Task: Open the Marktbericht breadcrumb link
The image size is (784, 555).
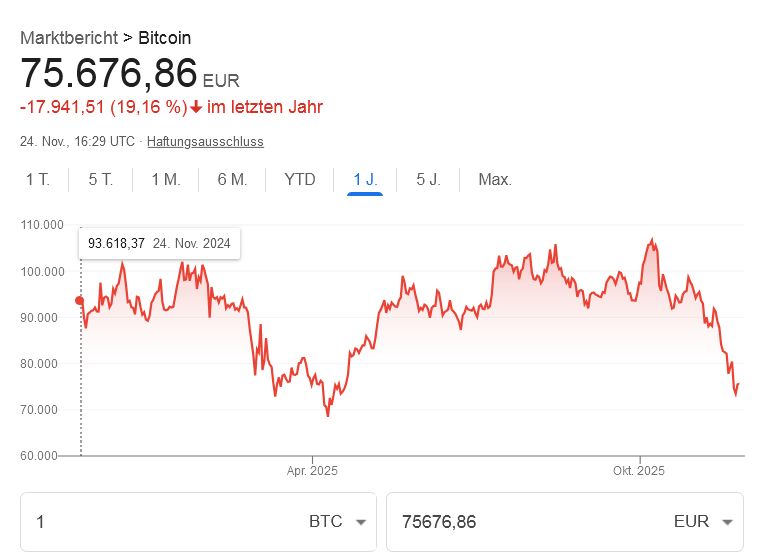Action: tap(68, 38)
